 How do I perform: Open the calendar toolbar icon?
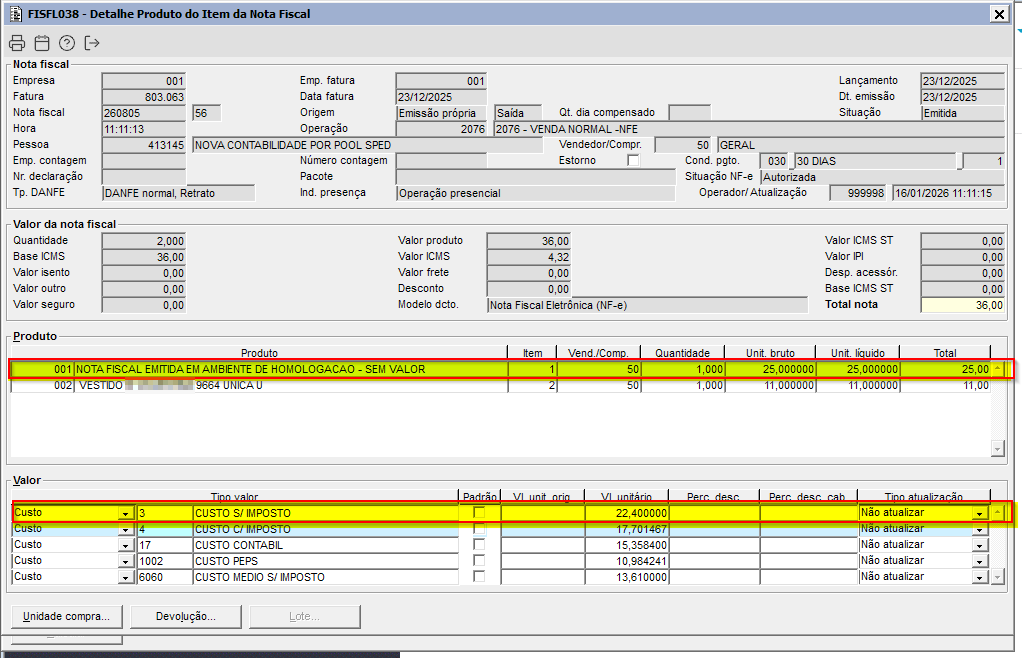coord(42,43)
